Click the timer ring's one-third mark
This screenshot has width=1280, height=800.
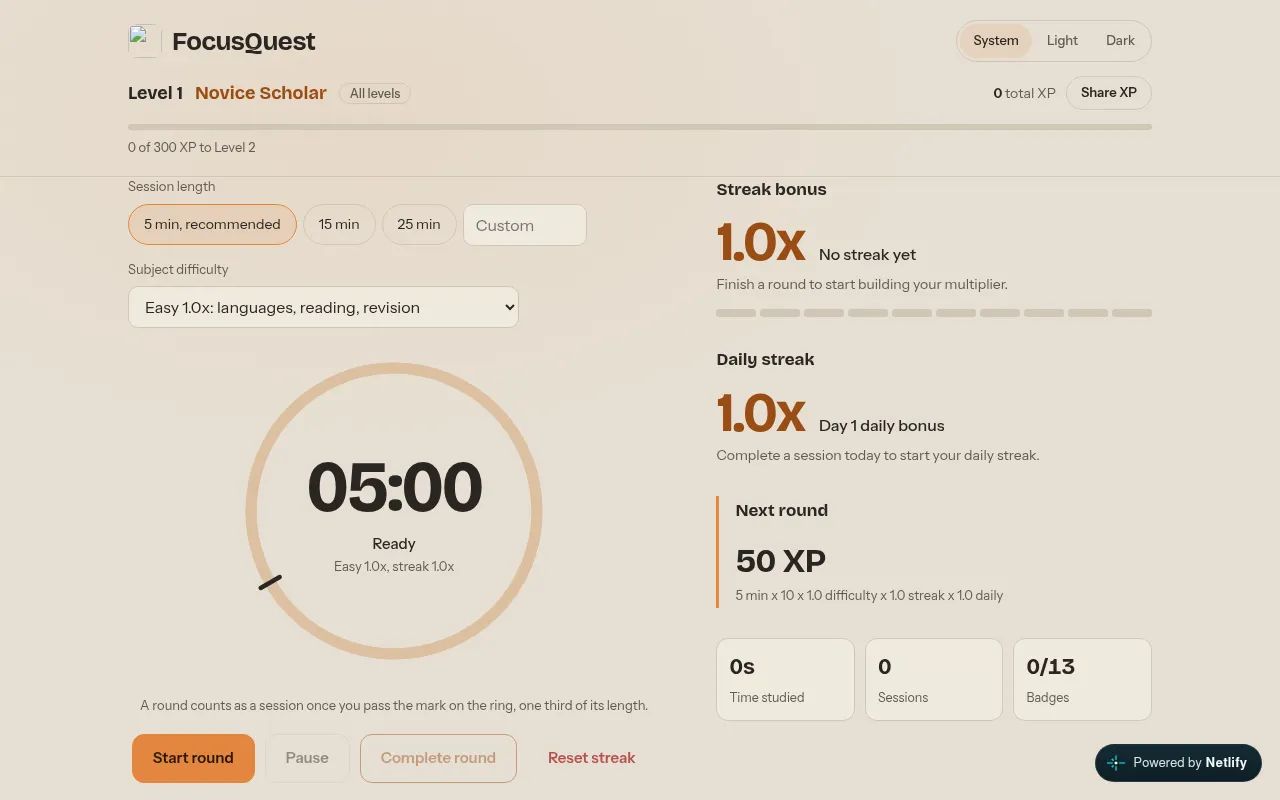click(x=270, y=582)
